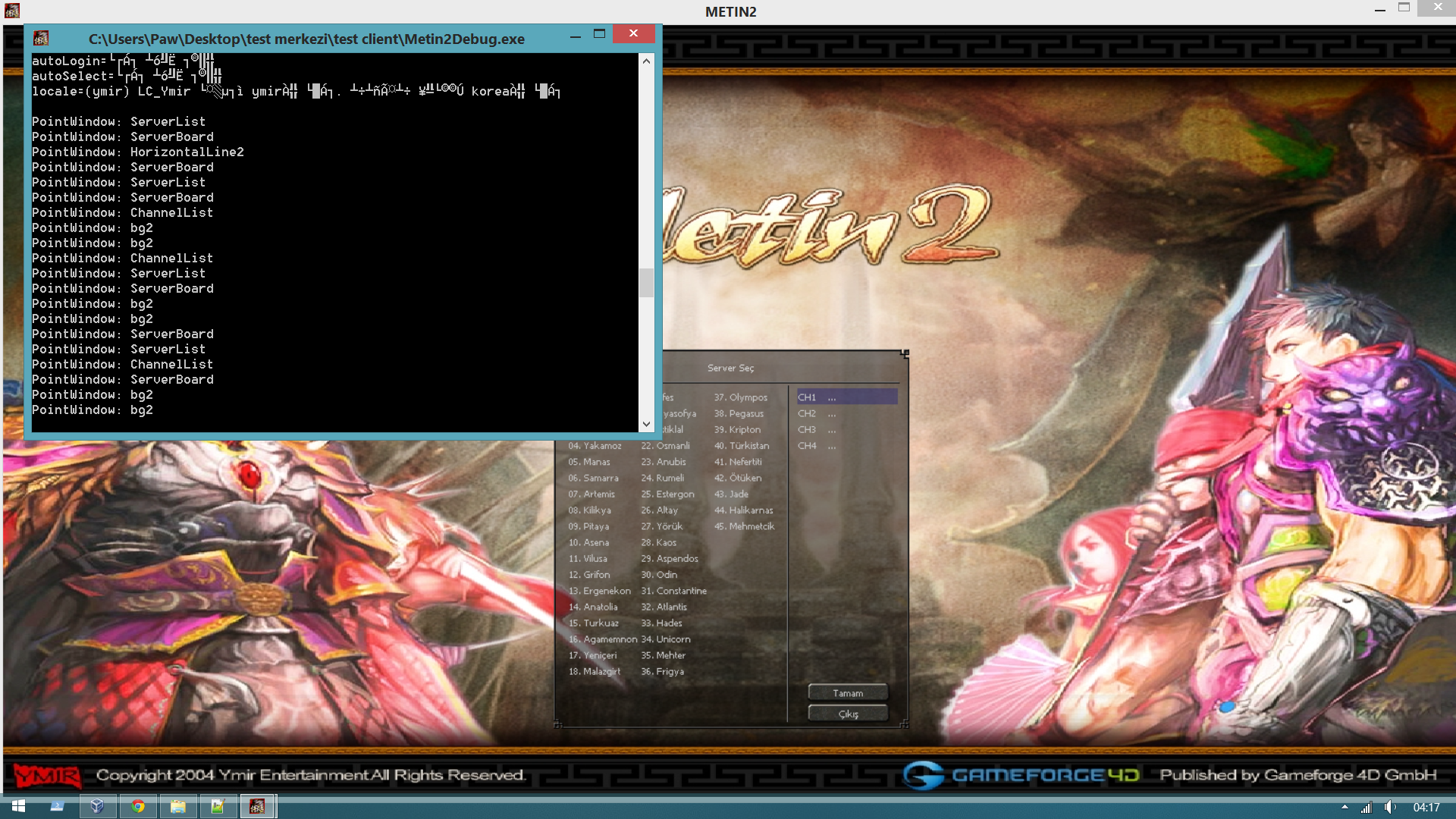This screenshot has width=1456, height=819.
Task: Launch Google Chrome from the taskbar
Action: (138, 806)
